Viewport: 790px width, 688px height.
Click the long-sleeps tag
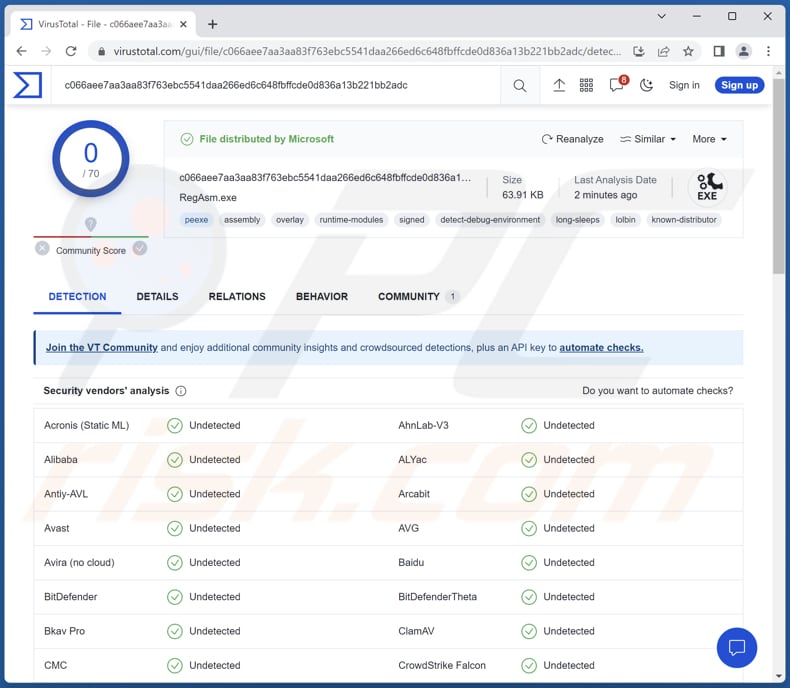pyautogui.click(x=577, y=220)
